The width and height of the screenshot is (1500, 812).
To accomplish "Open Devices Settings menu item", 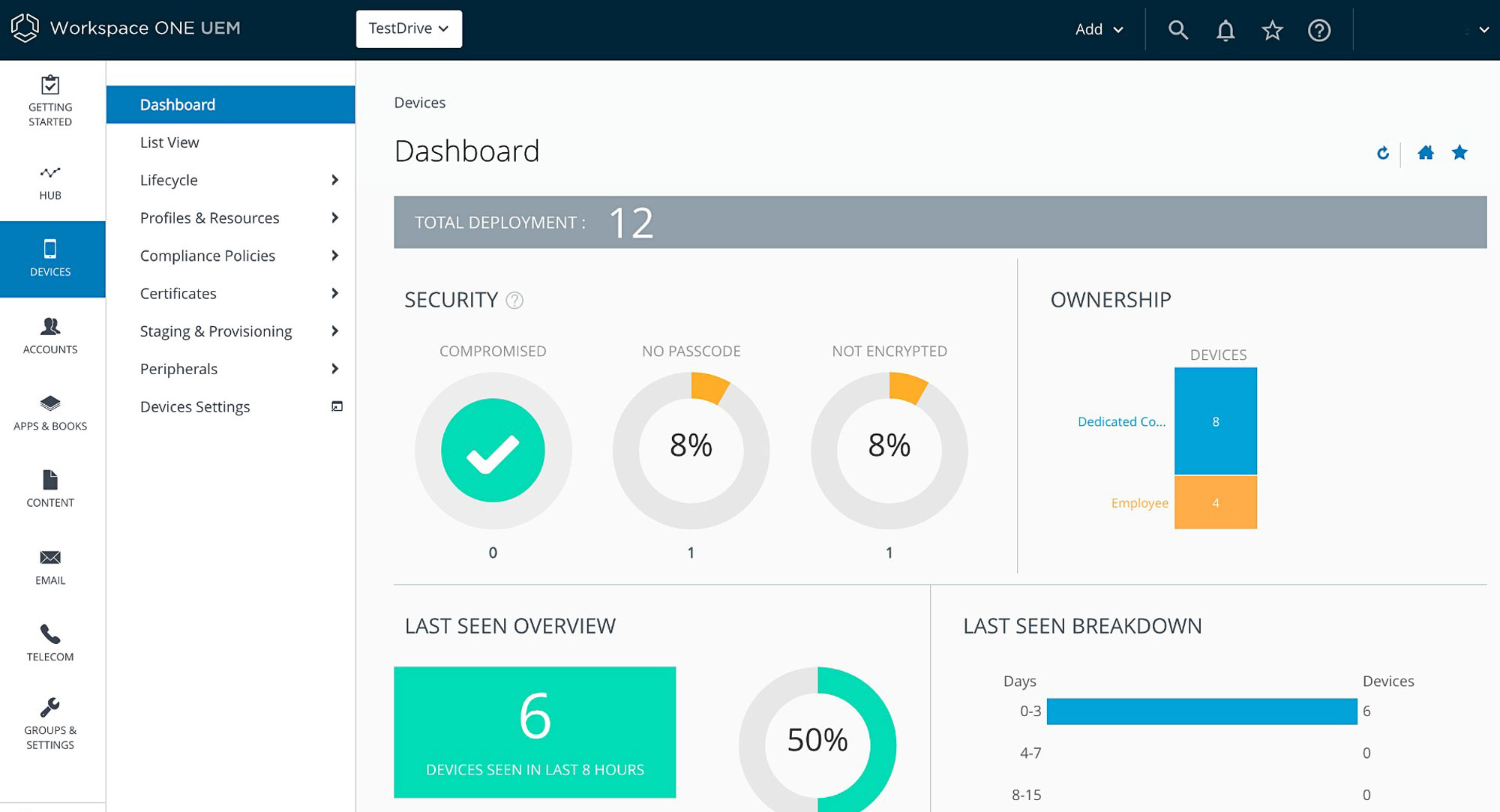I will 195,406.
